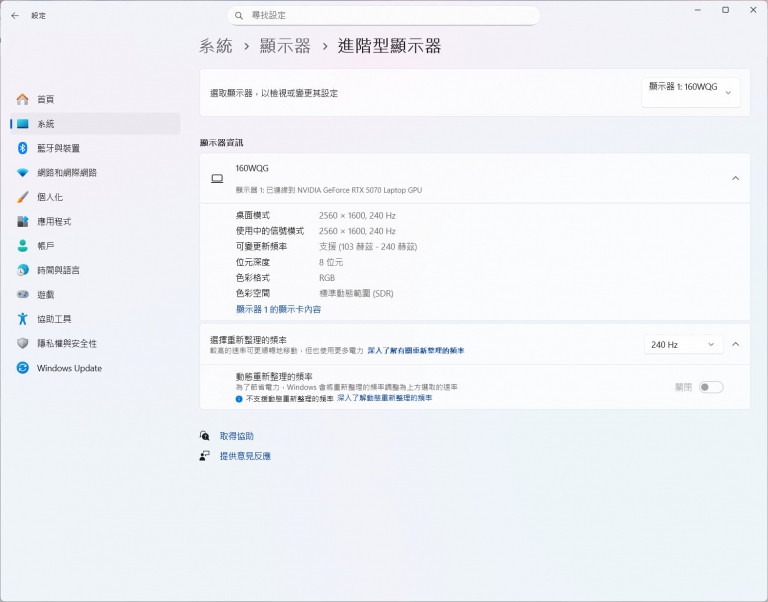Click the 網路和網際網路 Wi-Fi icon
This screenshot has width=768, height=602.
click(22, 173)
